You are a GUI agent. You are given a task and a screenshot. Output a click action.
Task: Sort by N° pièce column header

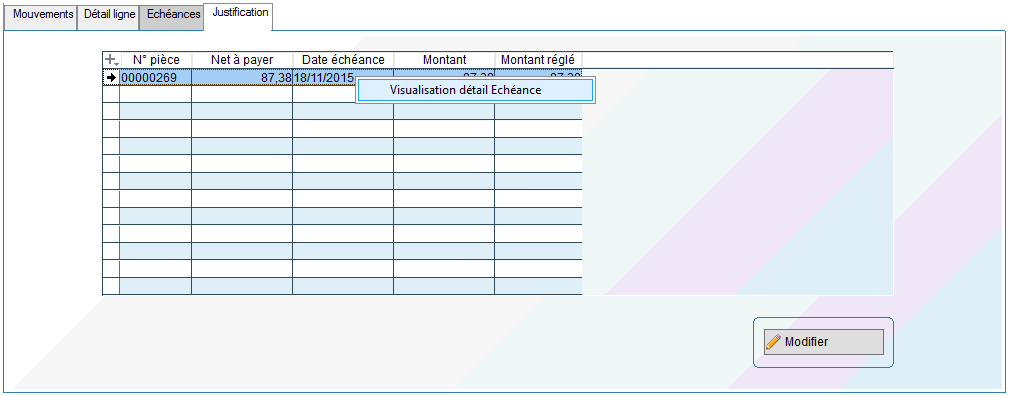[x=156, y=60]
